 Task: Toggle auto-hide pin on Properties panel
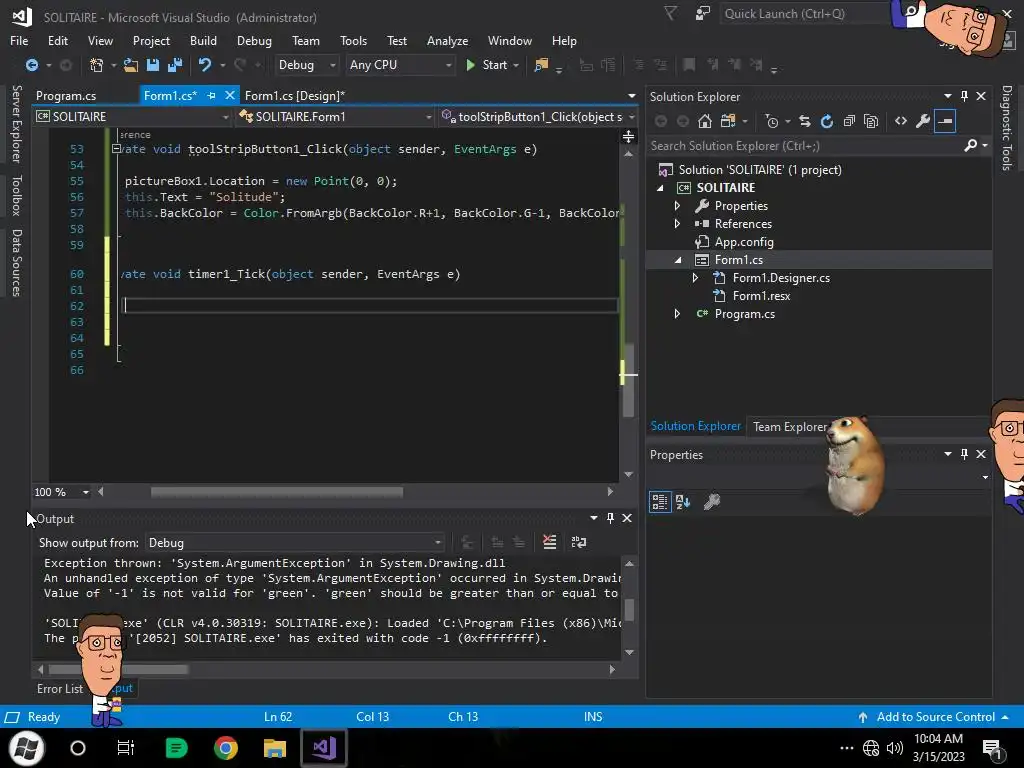[x=964, y=454]
